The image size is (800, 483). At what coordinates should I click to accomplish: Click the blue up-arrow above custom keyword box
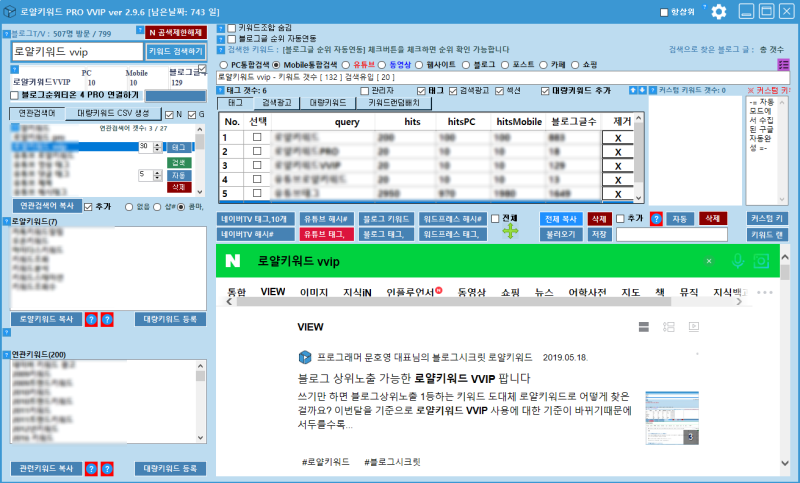point(633,90)
